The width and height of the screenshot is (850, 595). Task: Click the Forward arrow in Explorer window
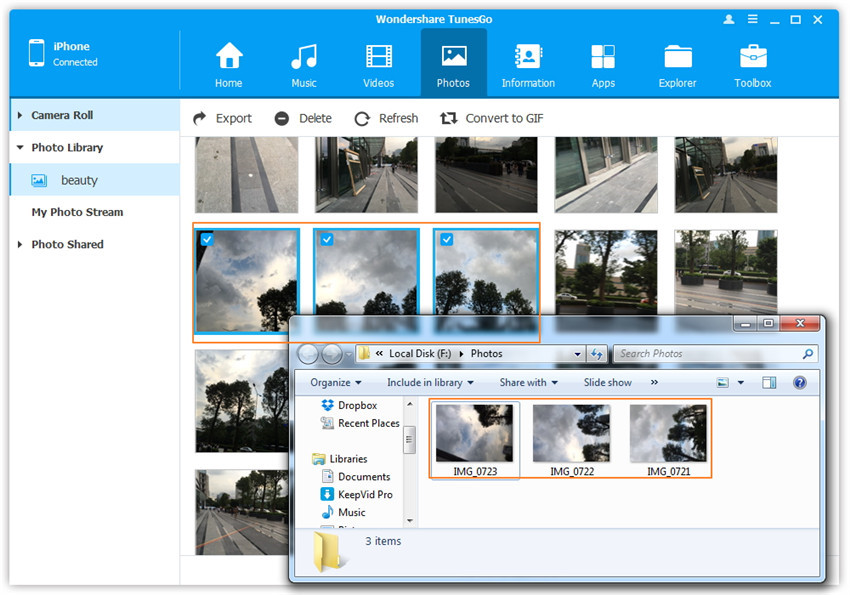[331, 354]
